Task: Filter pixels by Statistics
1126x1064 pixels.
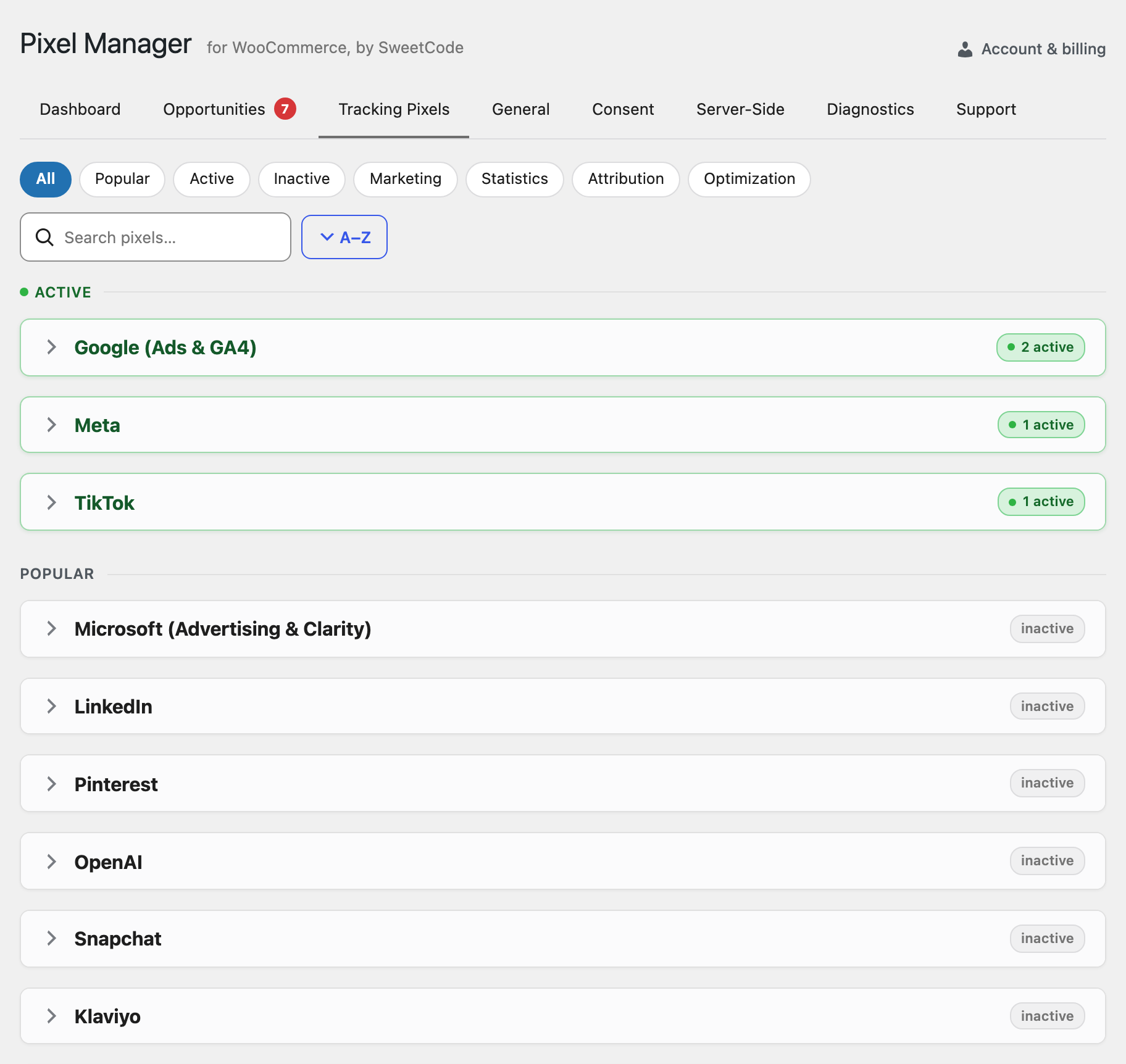Action: click(x=515, y=179)
